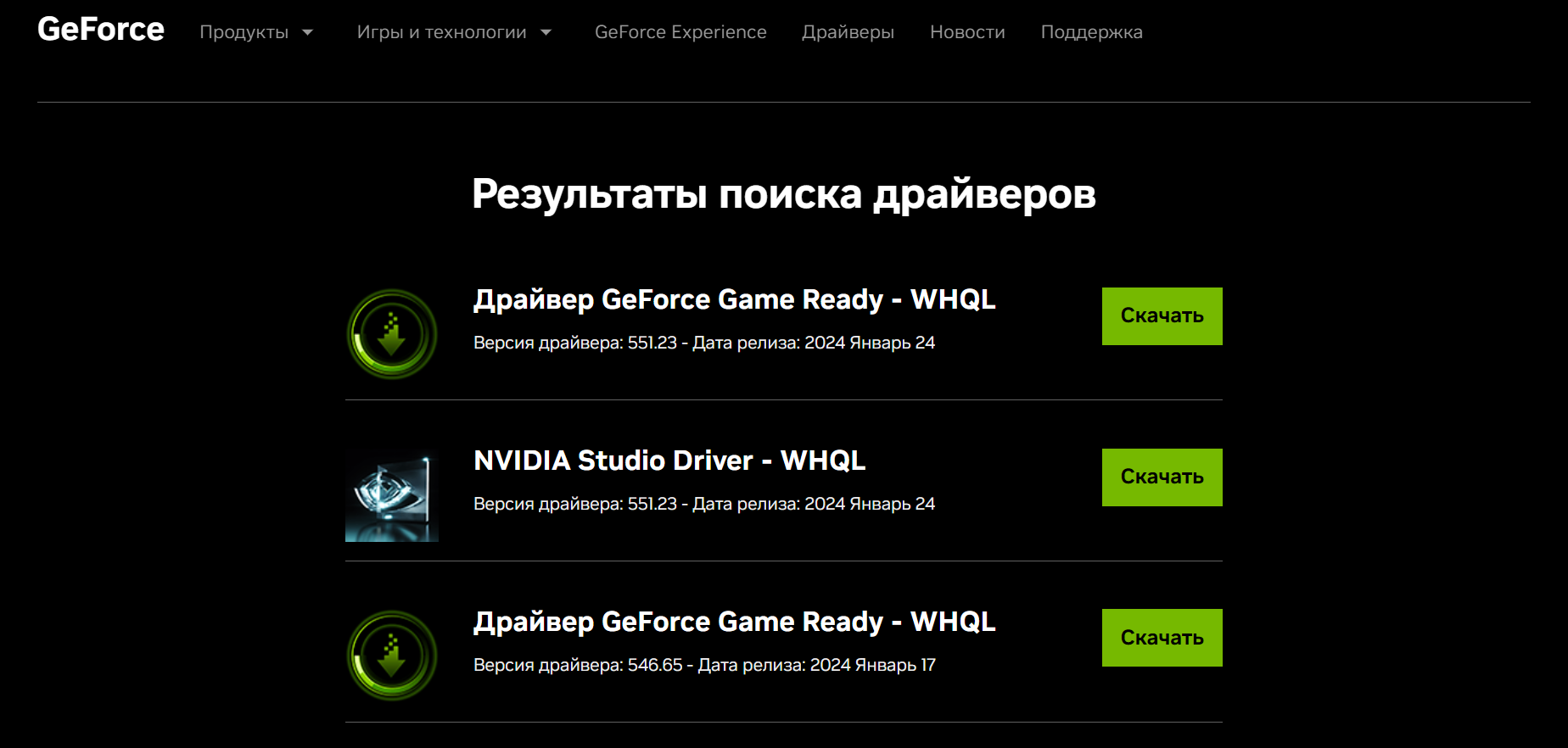Screen dimensions: 1568x748
Task: Open the Продукты menu
Action: point(244,32)
